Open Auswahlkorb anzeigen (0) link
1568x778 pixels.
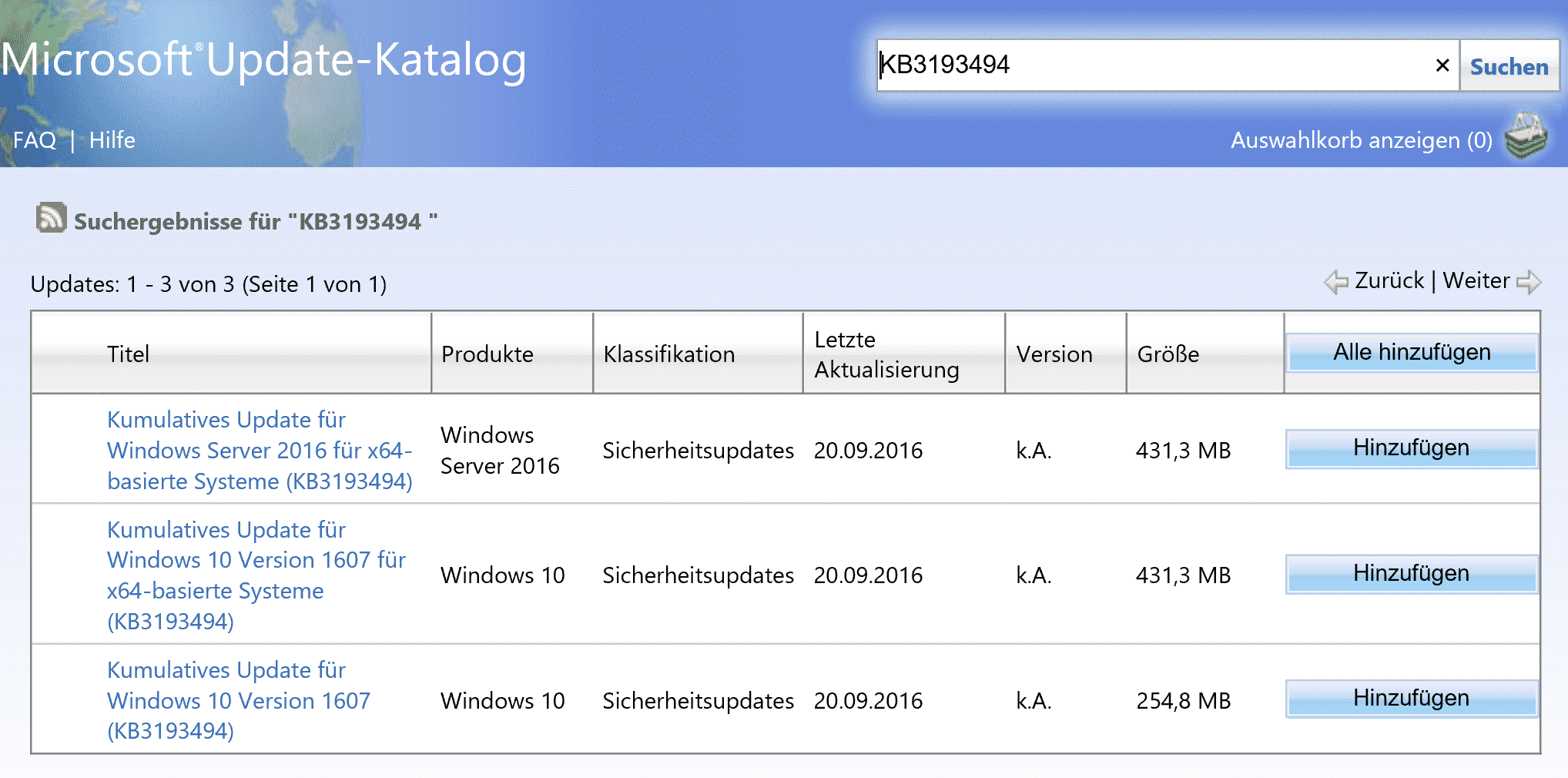click(x=1361, y=140)
